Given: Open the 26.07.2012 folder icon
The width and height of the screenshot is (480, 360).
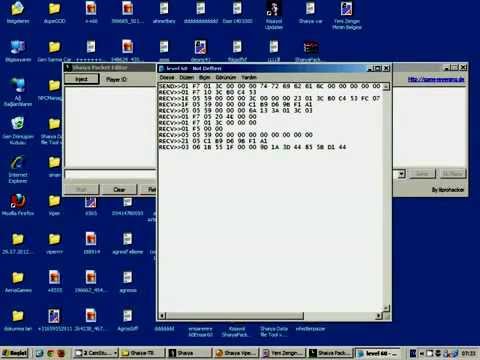Looking at the screenshot, I should [x=18, y=243].
